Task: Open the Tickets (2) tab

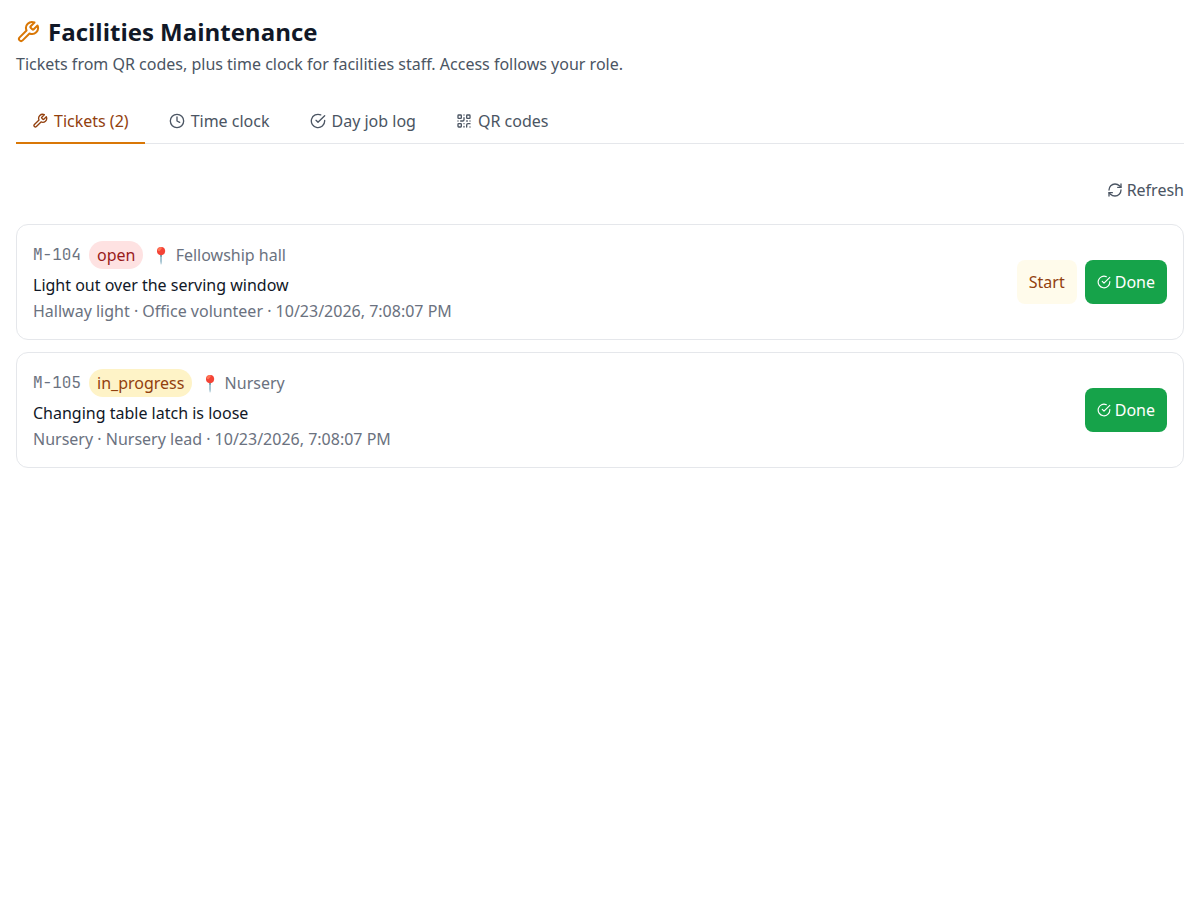Action: (x=80, y=121)
